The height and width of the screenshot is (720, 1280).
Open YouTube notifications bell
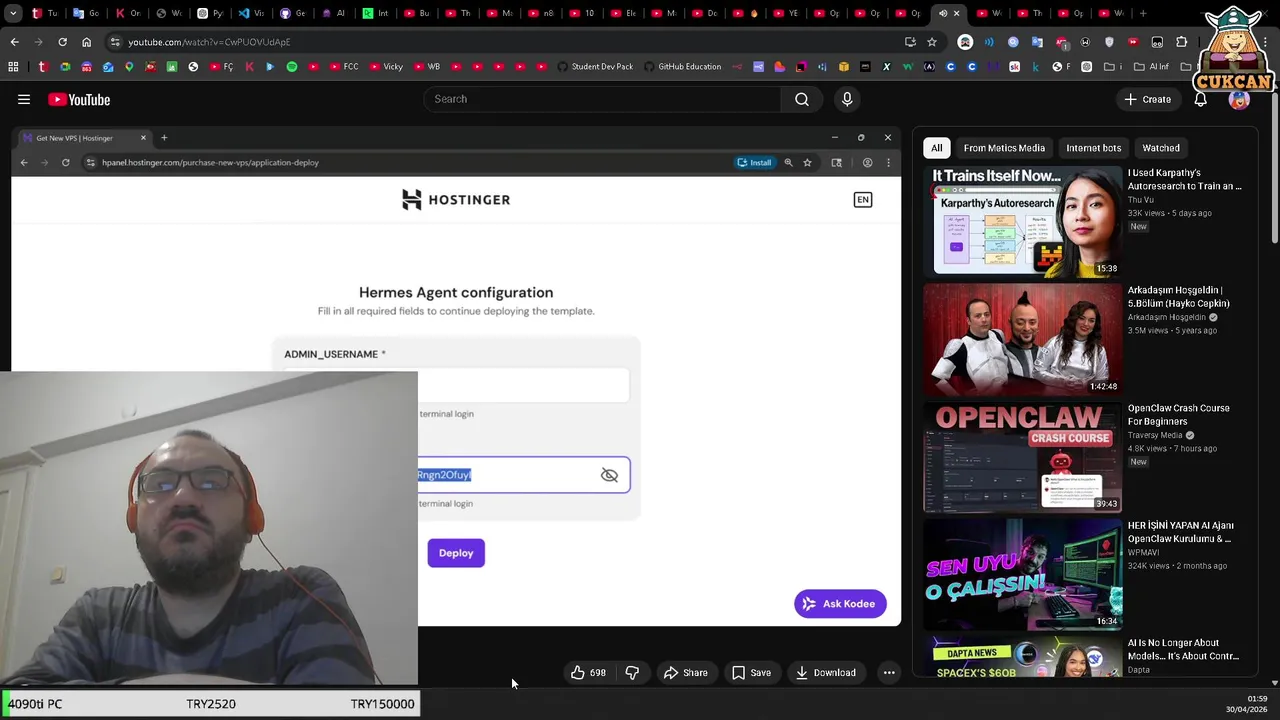(x=1201, y=99)
